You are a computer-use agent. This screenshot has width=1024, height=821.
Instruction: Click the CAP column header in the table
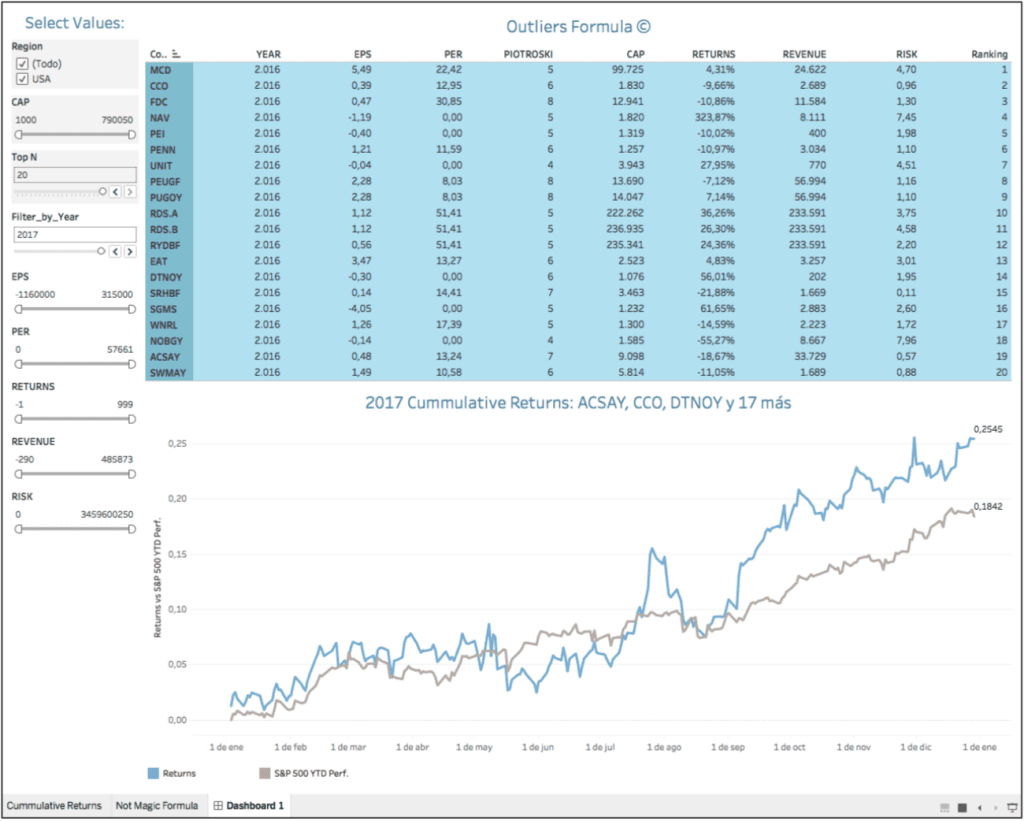[x=635, y=55]
